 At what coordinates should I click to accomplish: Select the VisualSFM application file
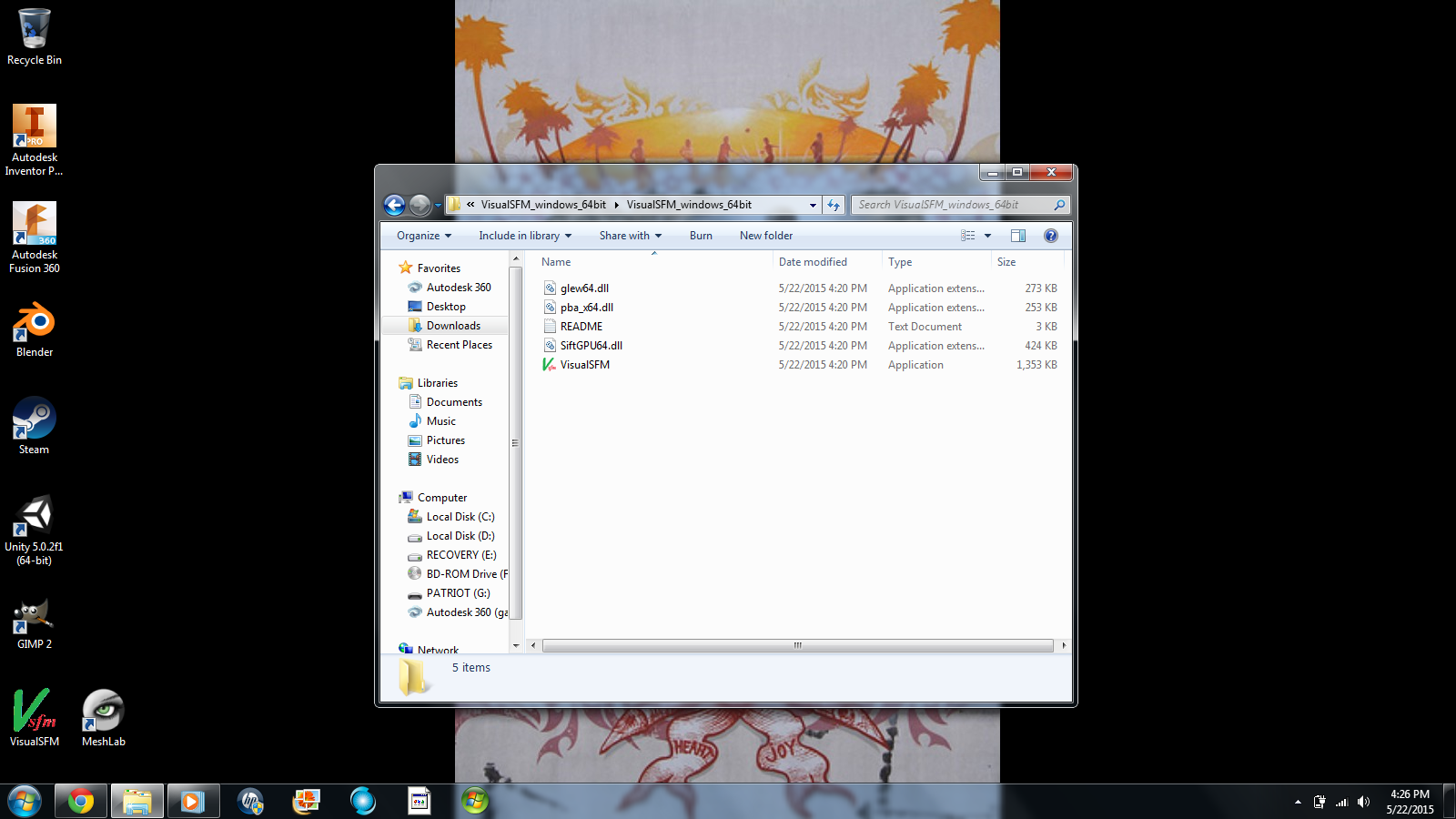point(585,365)
